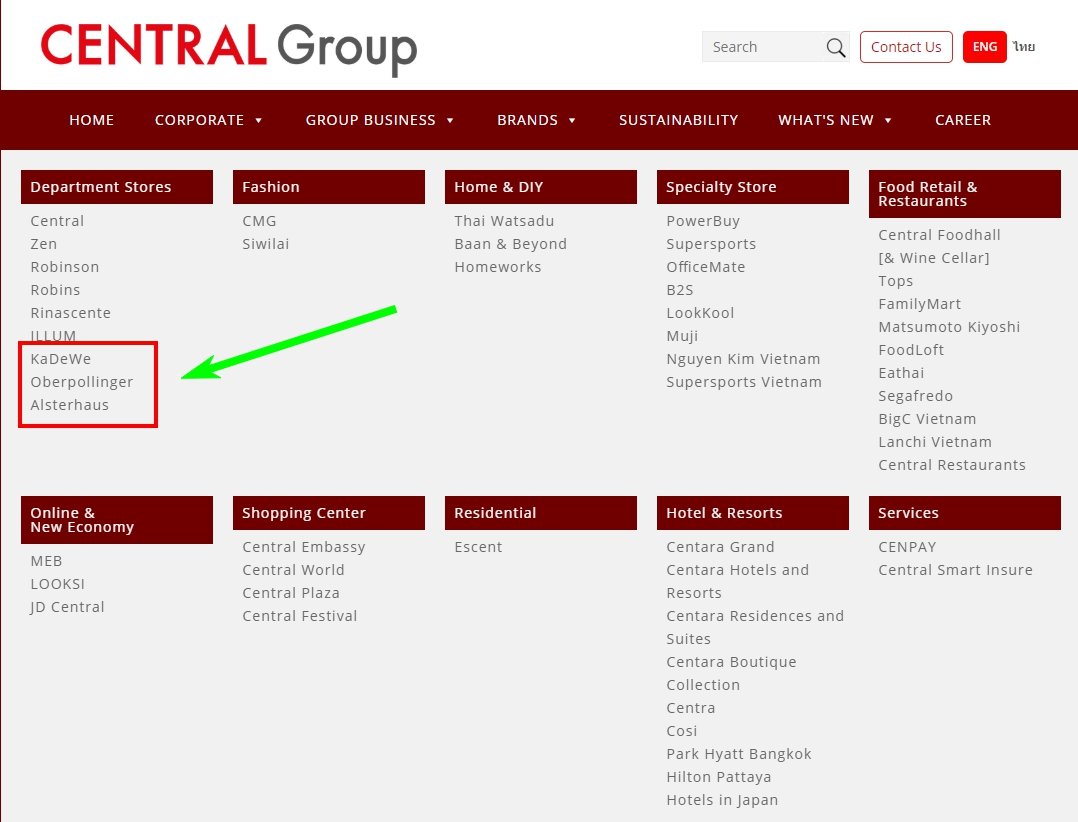
Task: Open the CMG fashion link
Action: click(x=259, y=221)
